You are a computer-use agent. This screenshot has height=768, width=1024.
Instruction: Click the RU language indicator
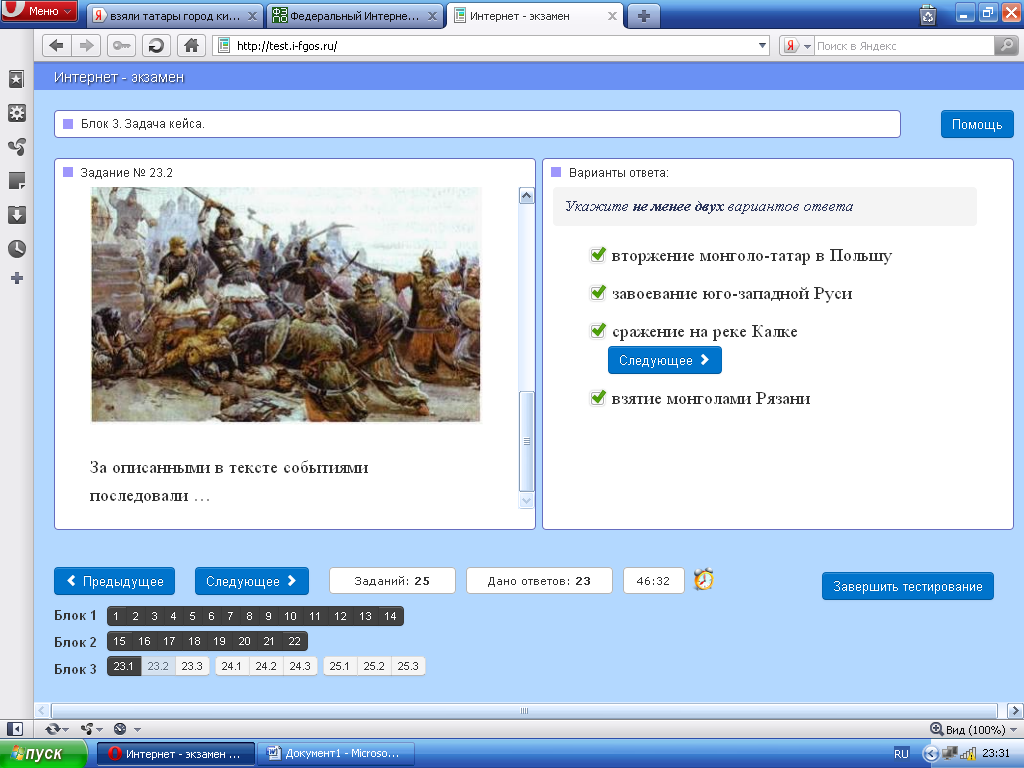pyautogui.click(x=901, y=754)
